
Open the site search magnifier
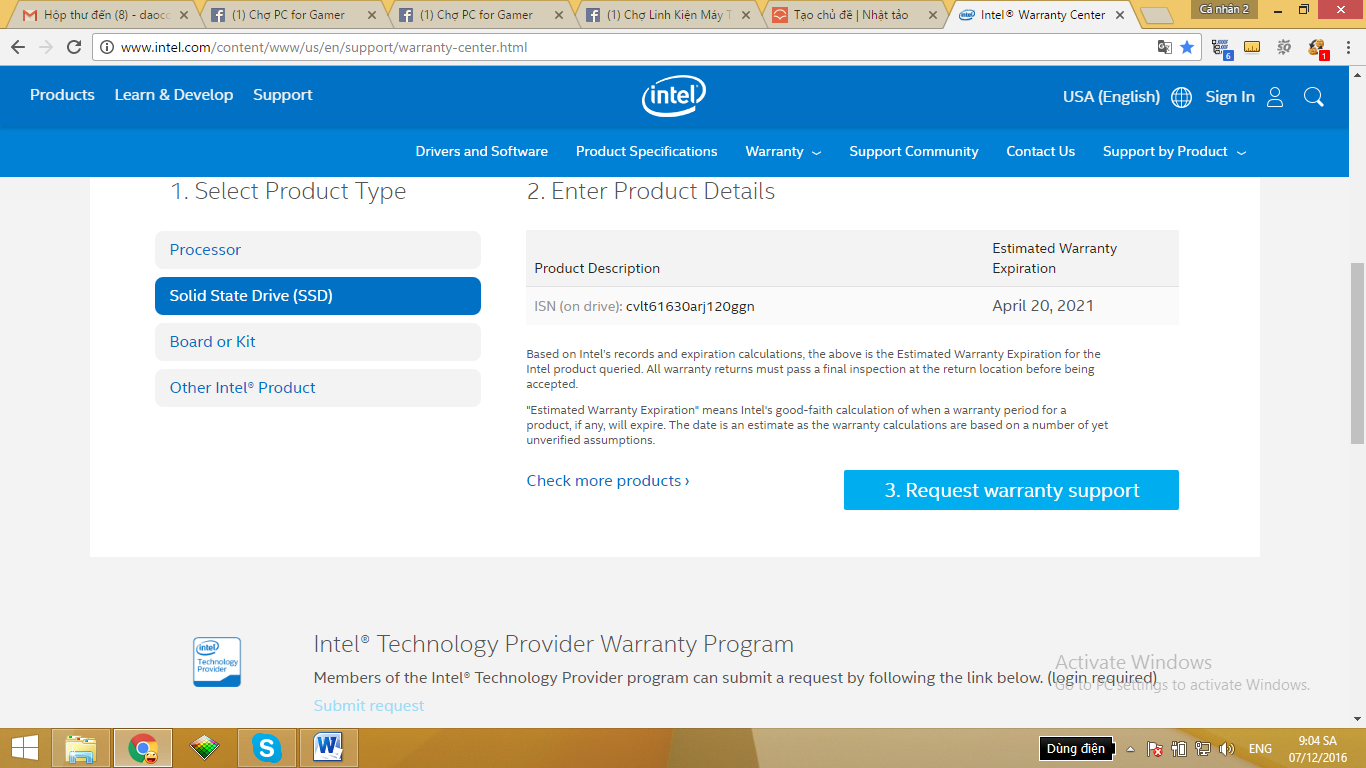coord(1314,97)
